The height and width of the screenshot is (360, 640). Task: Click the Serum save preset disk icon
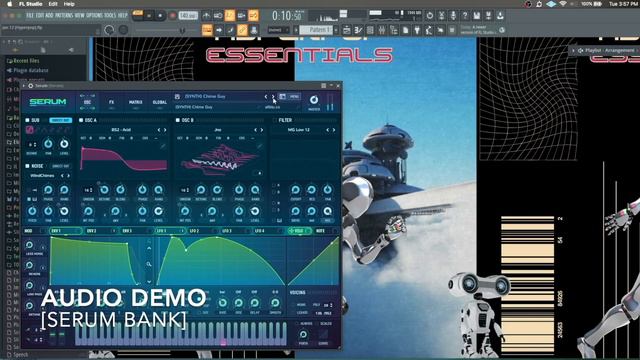click(177, 97)
